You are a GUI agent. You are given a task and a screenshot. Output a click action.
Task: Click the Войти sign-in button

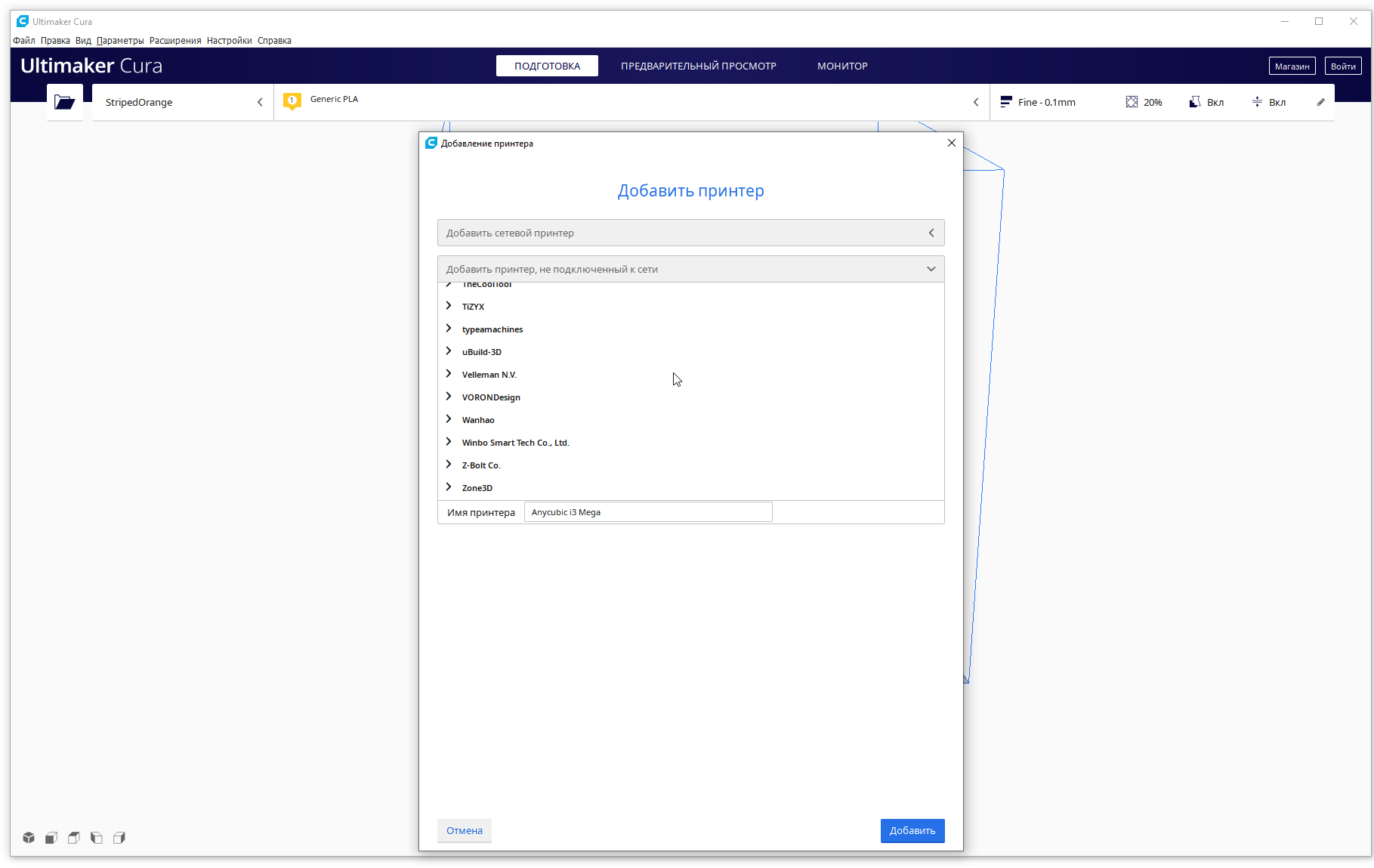pyautogui.click(x=1343, y=66)
